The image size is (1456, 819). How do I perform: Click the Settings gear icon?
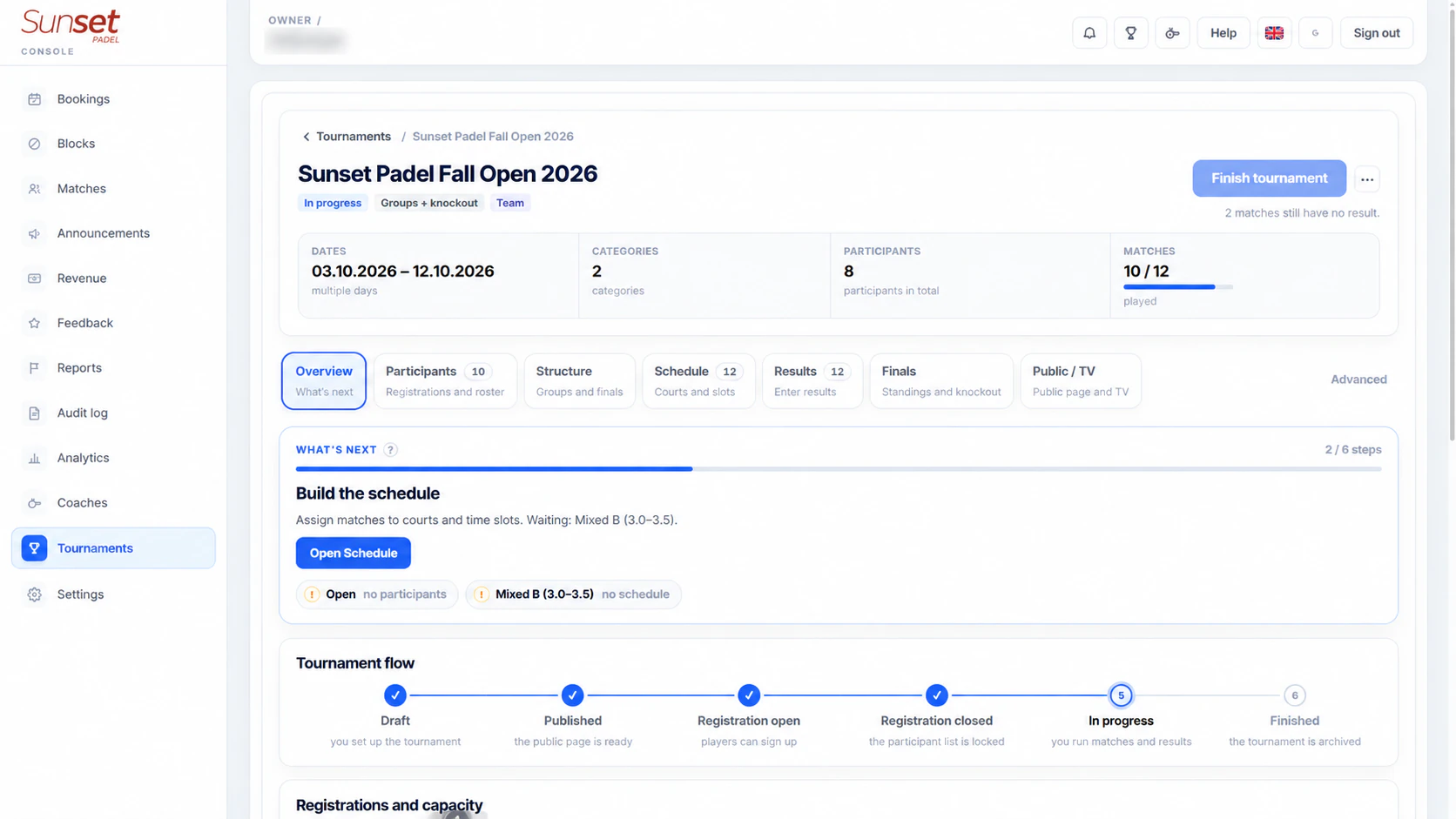34,594
